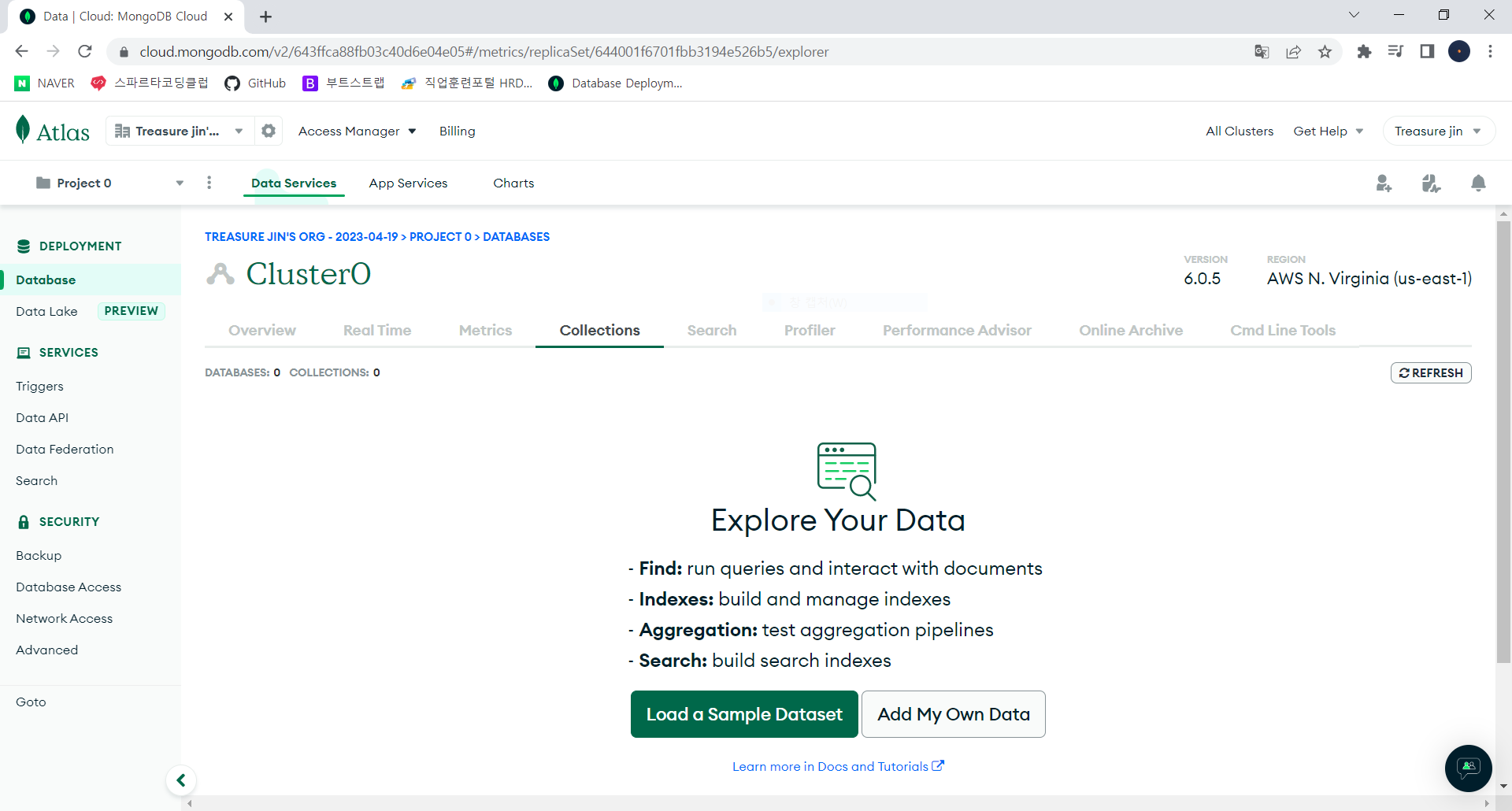Viewport: 1512px width, 811px height.
Task: Bookmark this page with the star icon
Action: pyautogui.click(x=1325, y=52)
